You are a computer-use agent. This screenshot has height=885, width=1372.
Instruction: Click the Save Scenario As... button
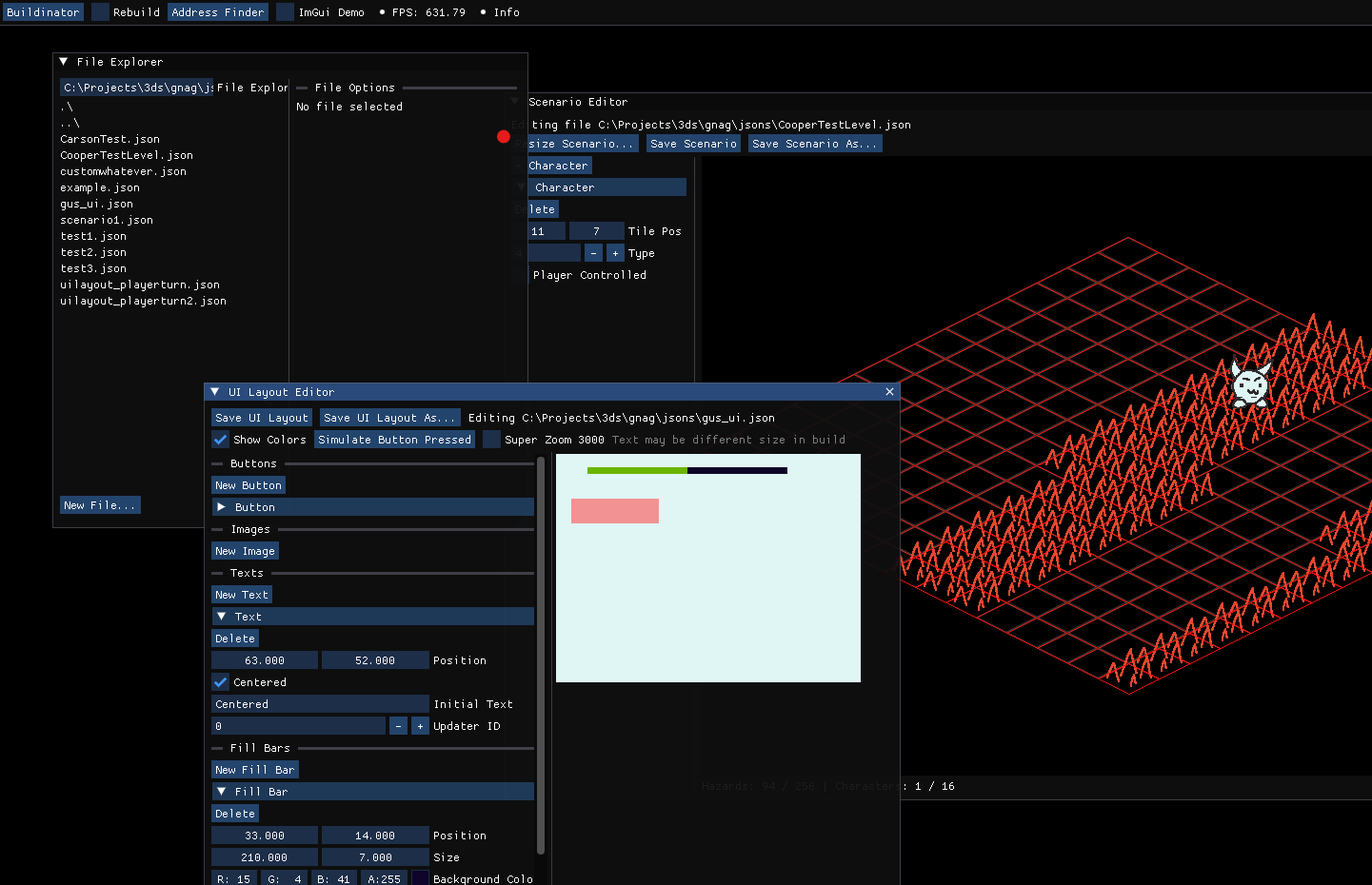coord(814,144)
